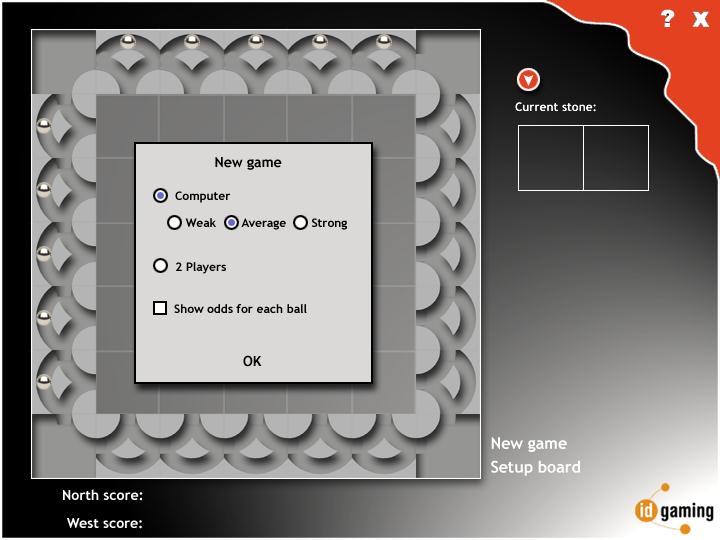This screenshot has height=540, width=720.
Task: Select Computer opponent radio button
Action: (x=160, y=196)
